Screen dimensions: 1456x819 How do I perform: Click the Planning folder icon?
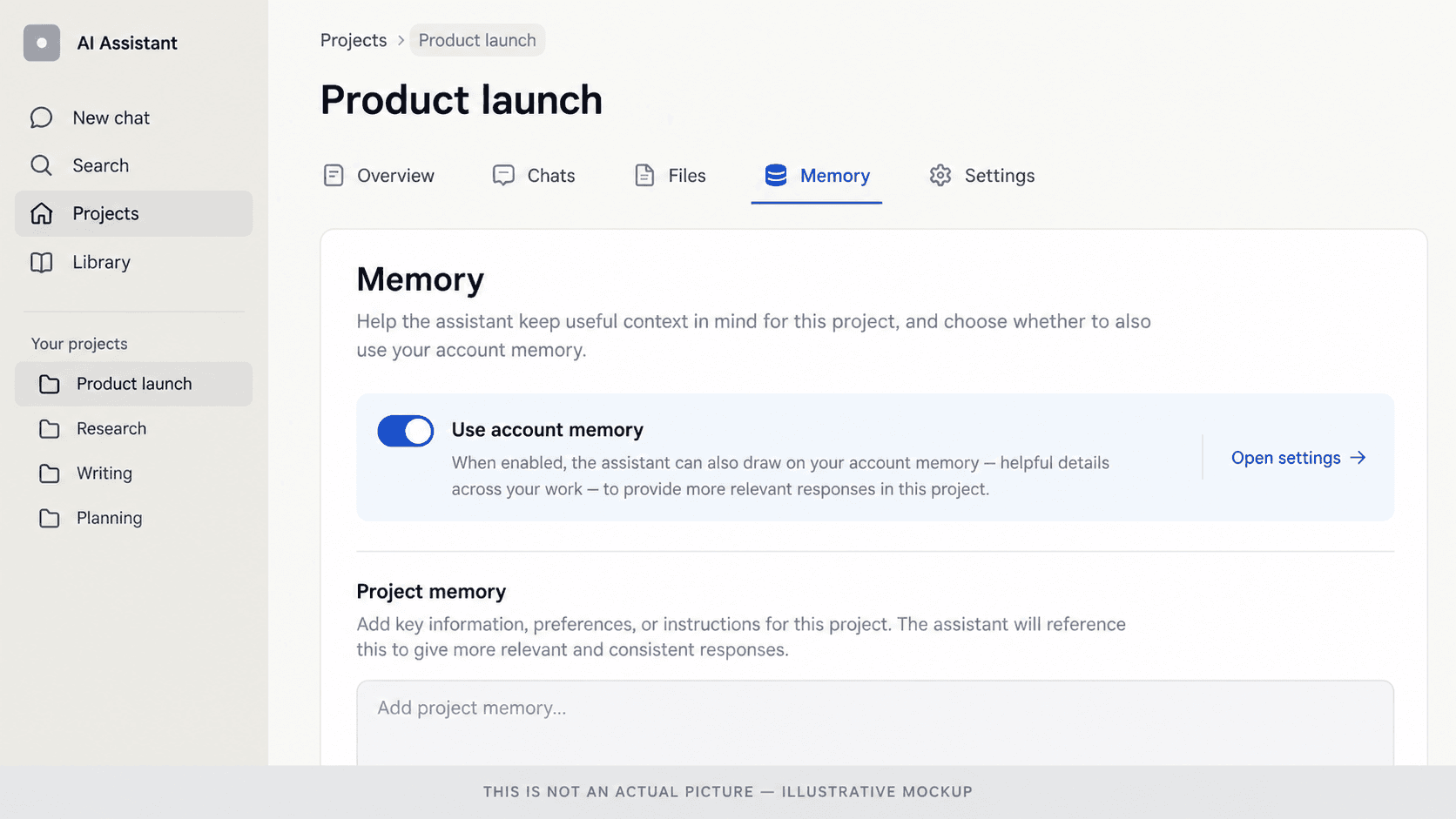click(50, 518)
